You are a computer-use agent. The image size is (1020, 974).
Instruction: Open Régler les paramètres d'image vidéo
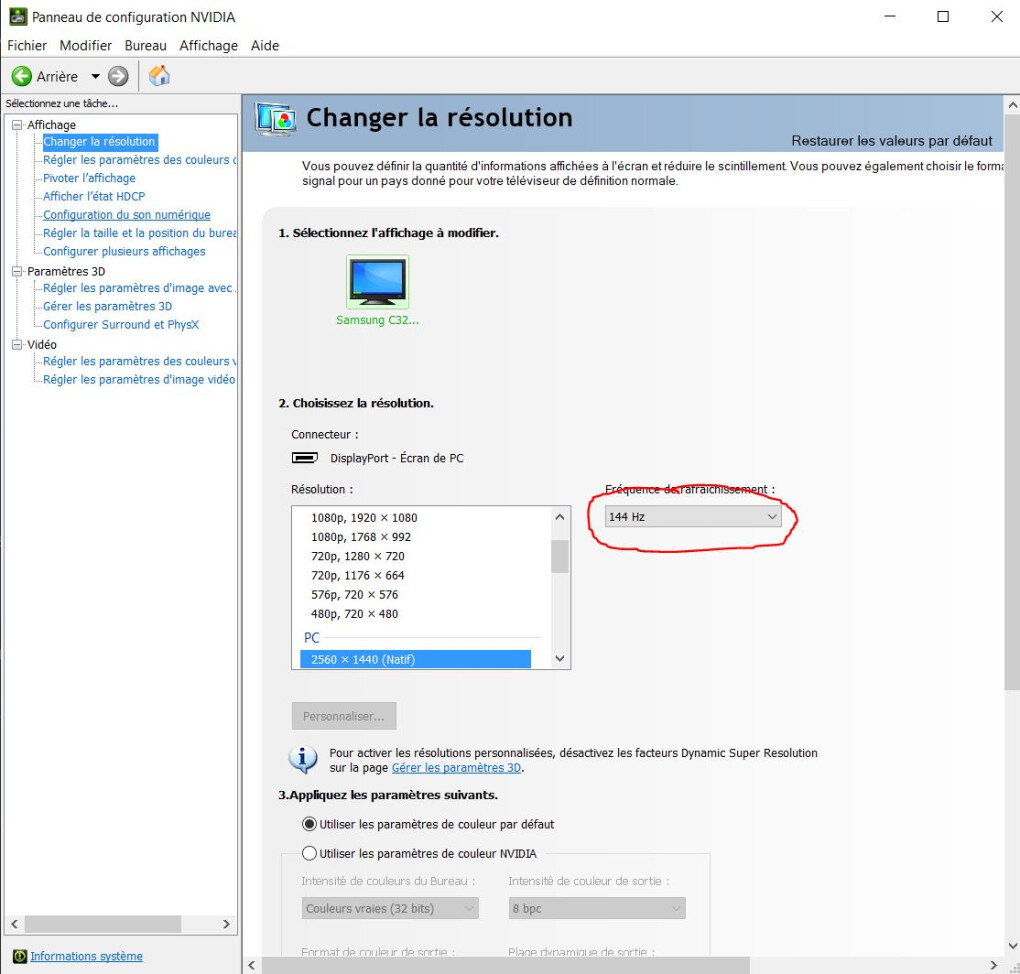139,379
